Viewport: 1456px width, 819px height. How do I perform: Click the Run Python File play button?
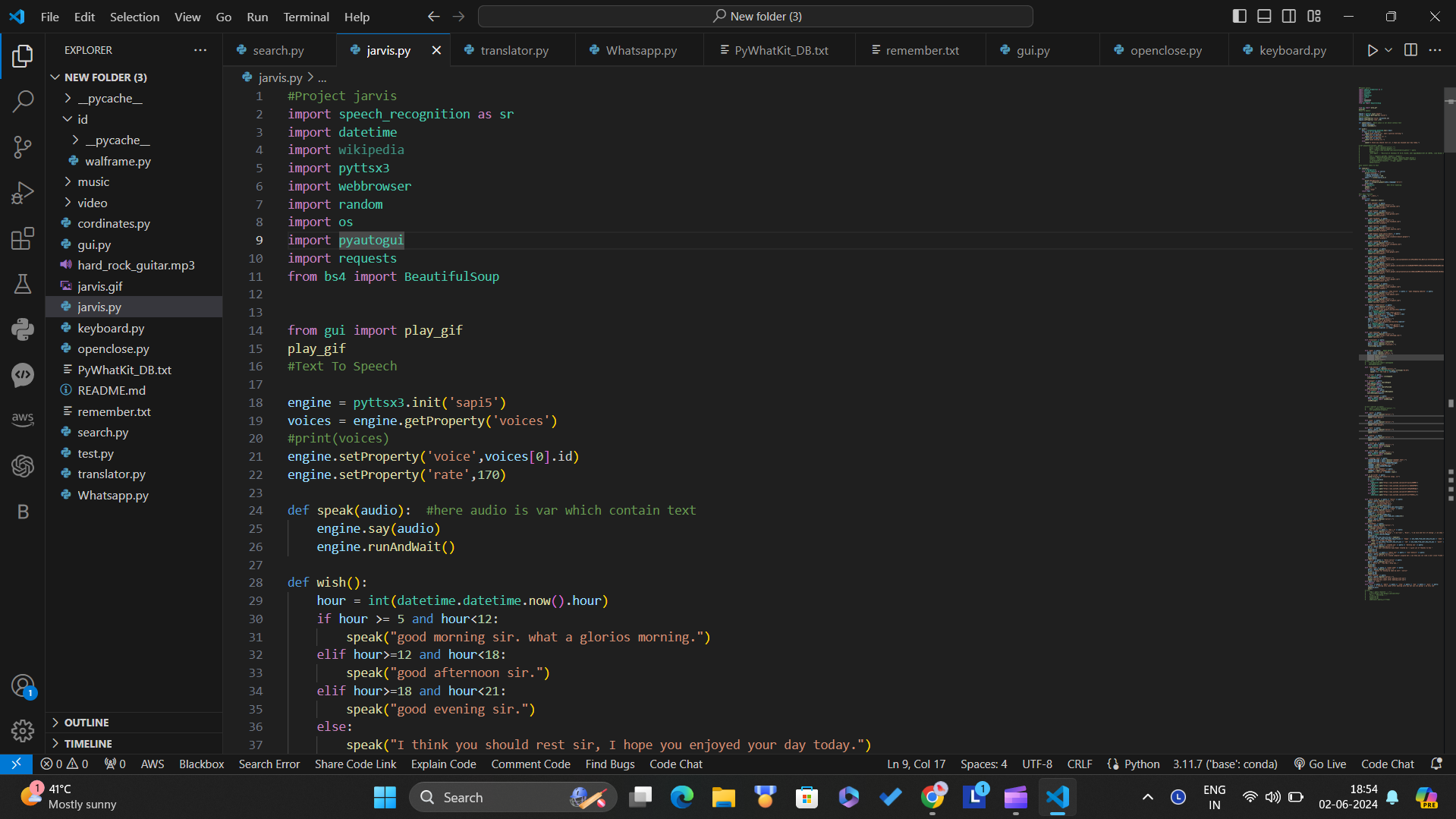[x=1372, y=50]
